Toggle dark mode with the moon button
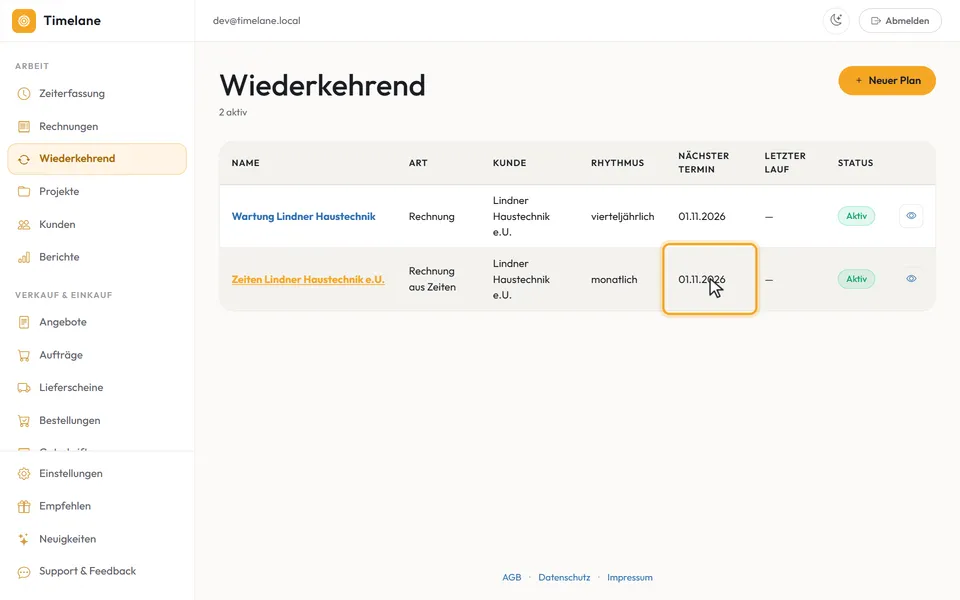This screenshot has height=600, width=960. click(836, 21)
